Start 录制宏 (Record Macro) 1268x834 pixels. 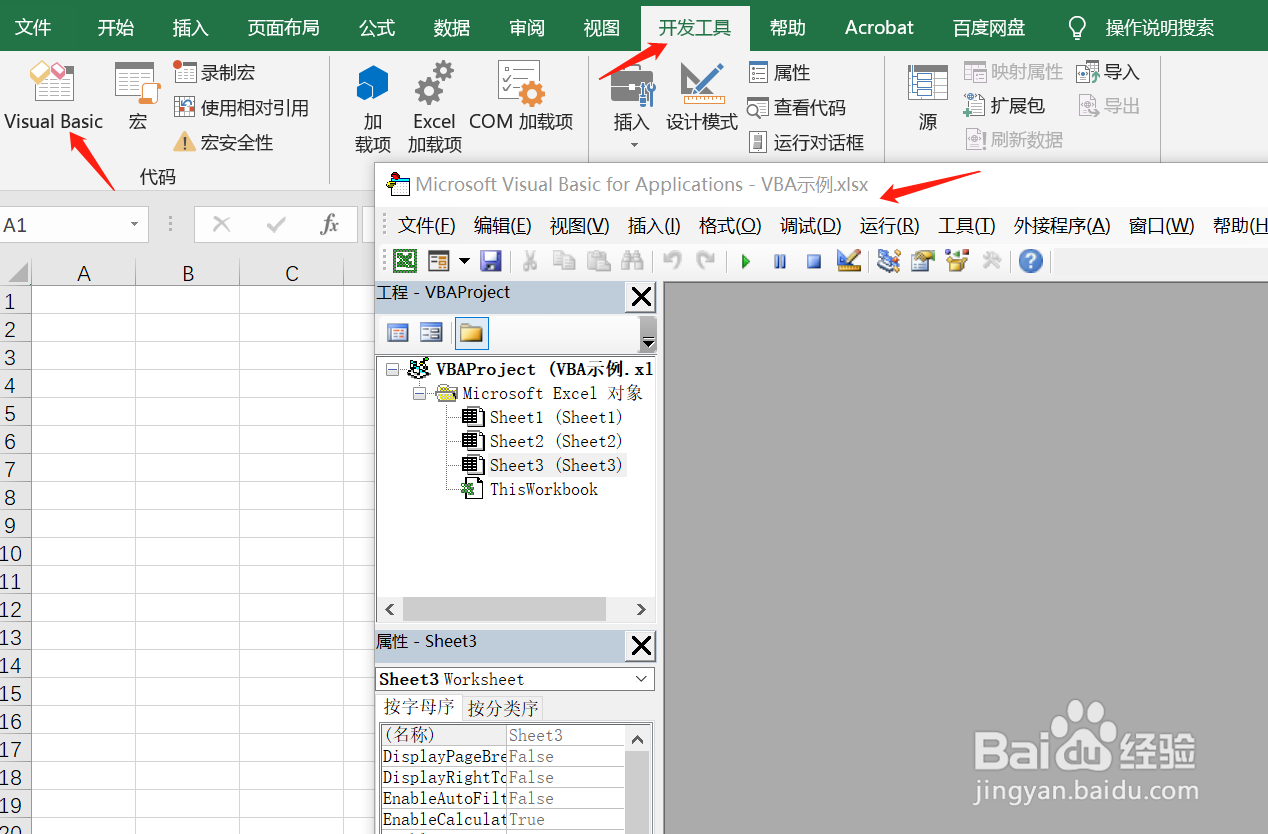click(215, 72)
